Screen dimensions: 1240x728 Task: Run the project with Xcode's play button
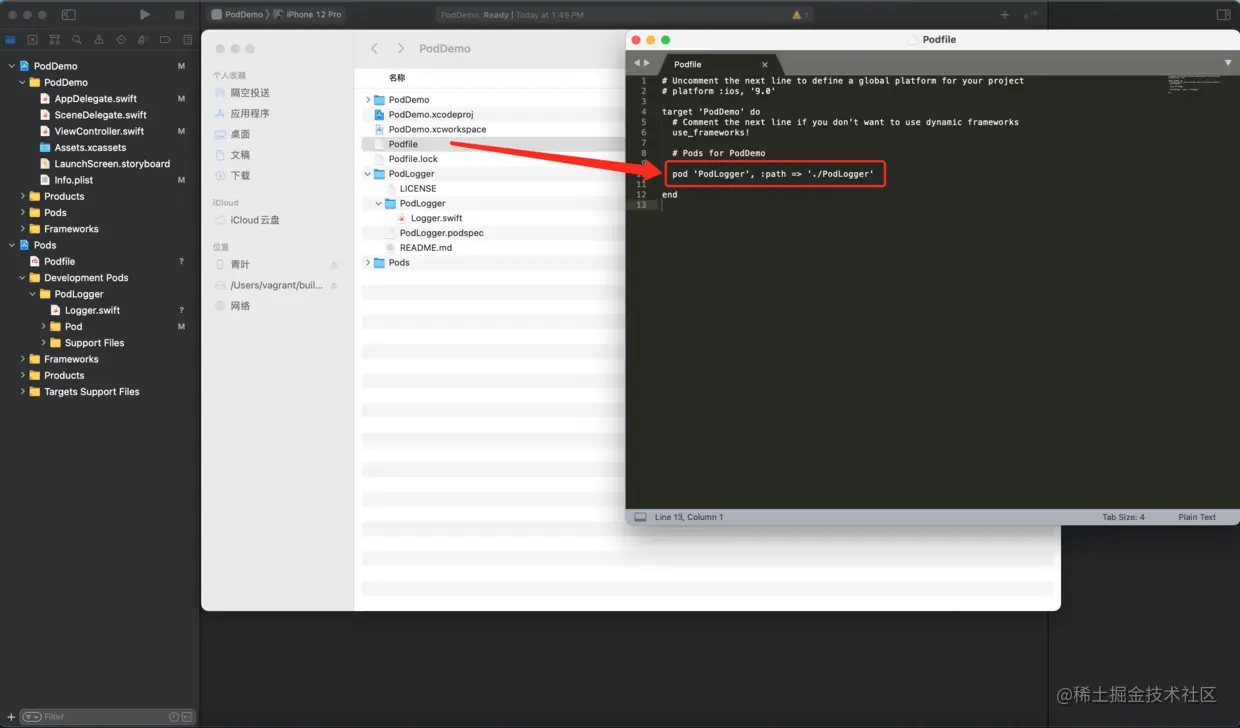click(145, 15)
